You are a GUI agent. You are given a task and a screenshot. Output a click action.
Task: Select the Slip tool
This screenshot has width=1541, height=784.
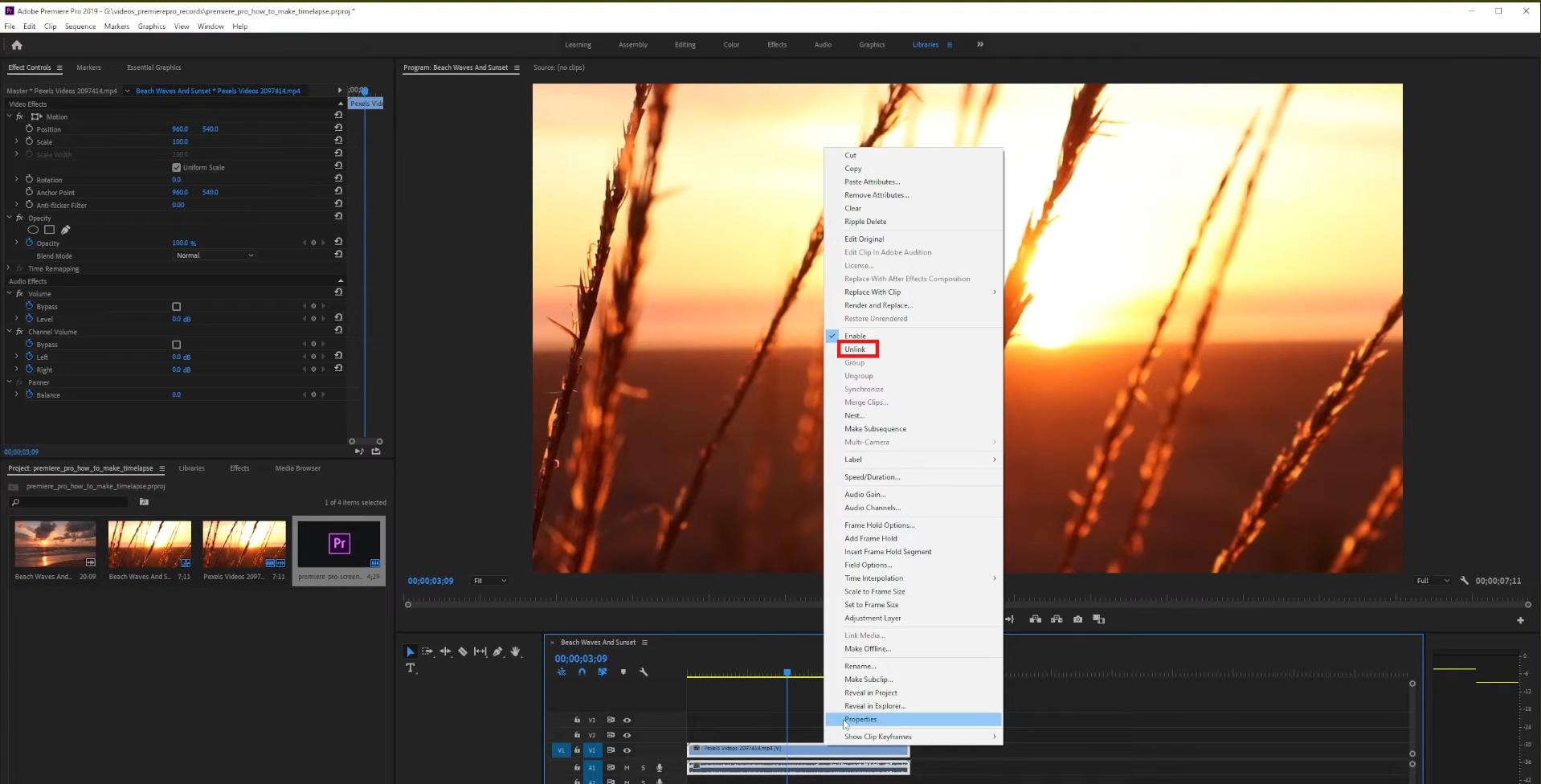pyautogui.click(x=480, y=651)
